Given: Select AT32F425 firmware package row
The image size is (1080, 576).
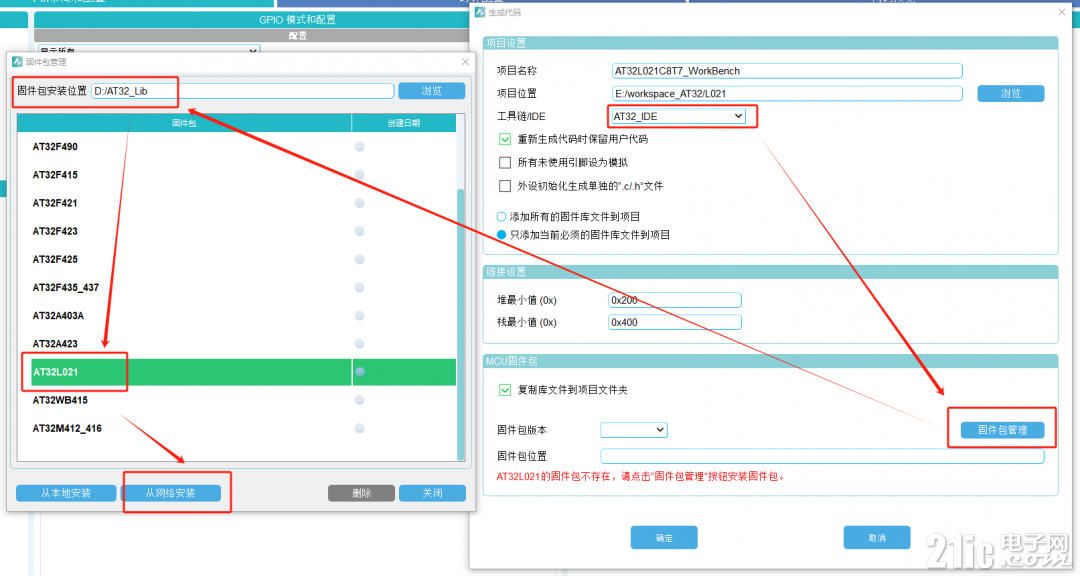Looking at the screenshot, I should point(236,260).
